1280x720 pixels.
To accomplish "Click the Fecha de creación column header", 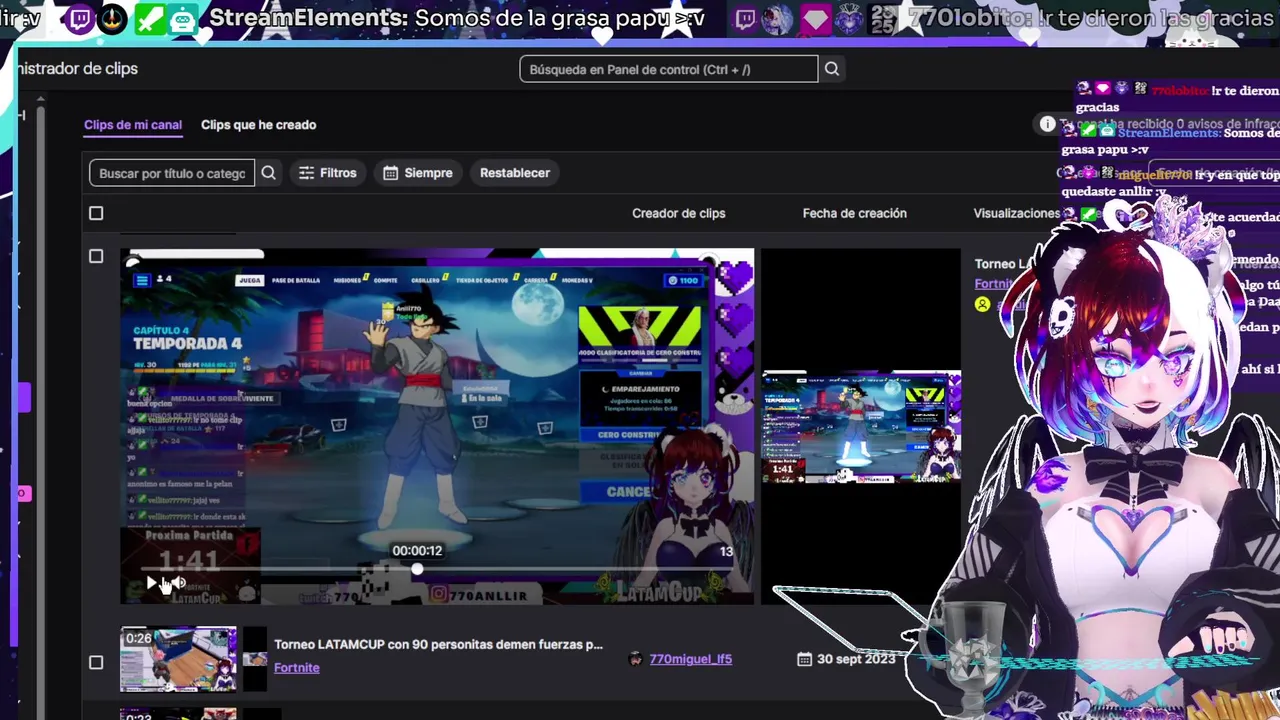I will [854, 213].
